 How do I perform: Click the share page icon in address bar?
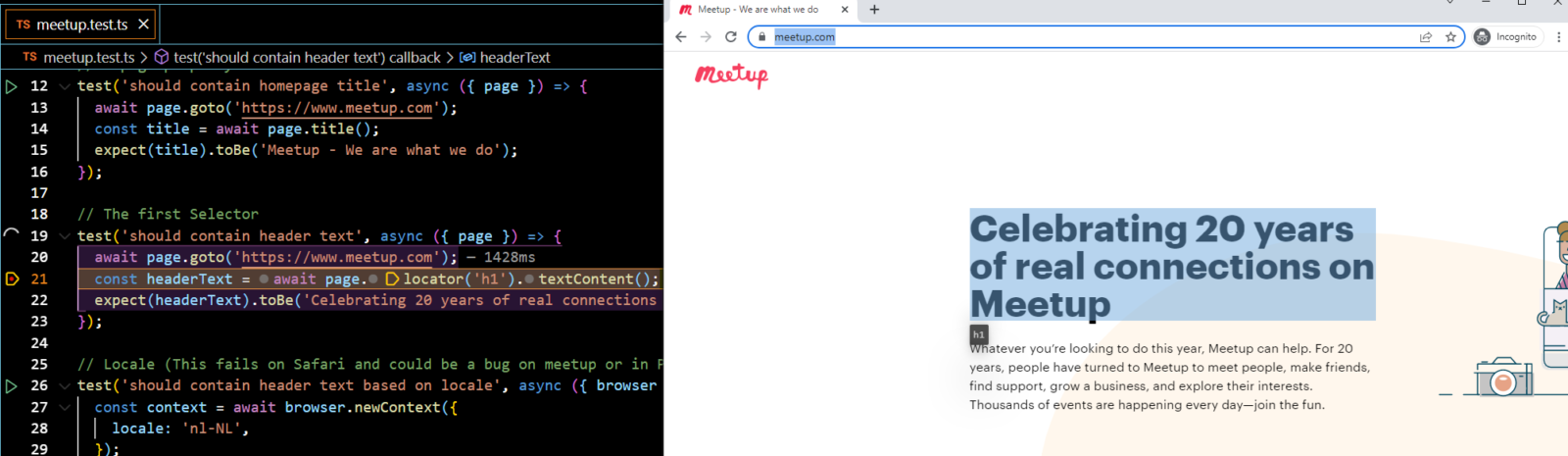click(1426, 37)
